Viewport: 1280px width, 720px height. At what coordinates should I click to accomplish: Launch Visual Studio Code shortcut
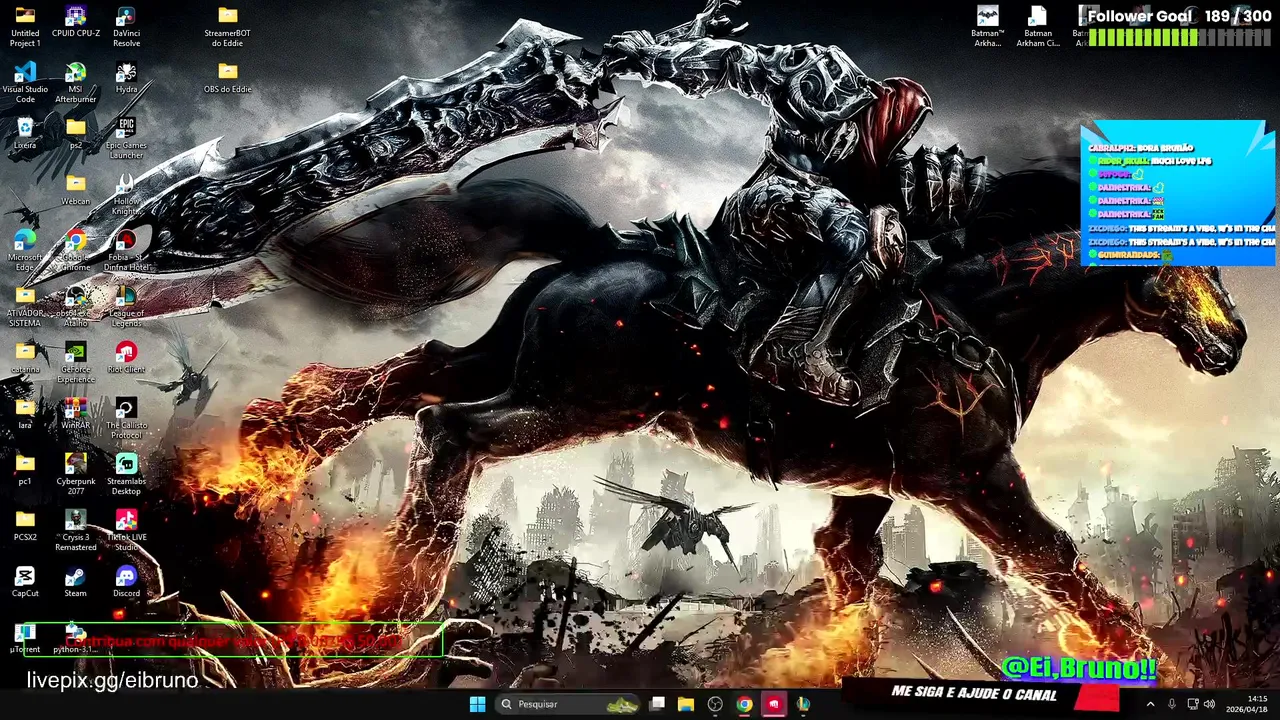pyautogui.click(x=25, y=82)
